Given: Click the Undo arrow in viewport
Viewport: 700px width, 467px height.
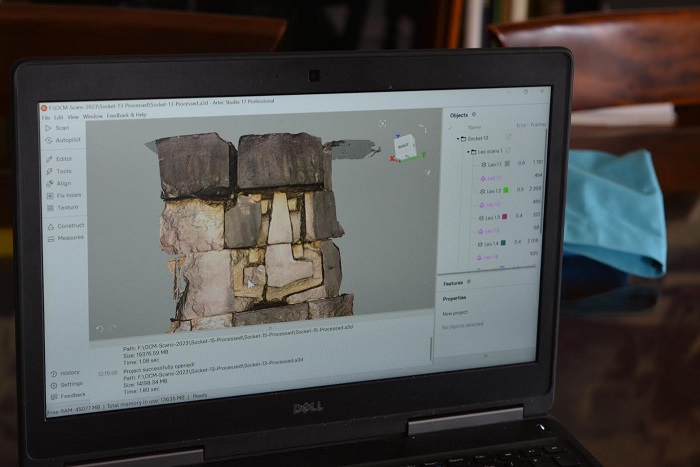Looking at the screenshot, I should pyautogui.click(x=100, y=328).
